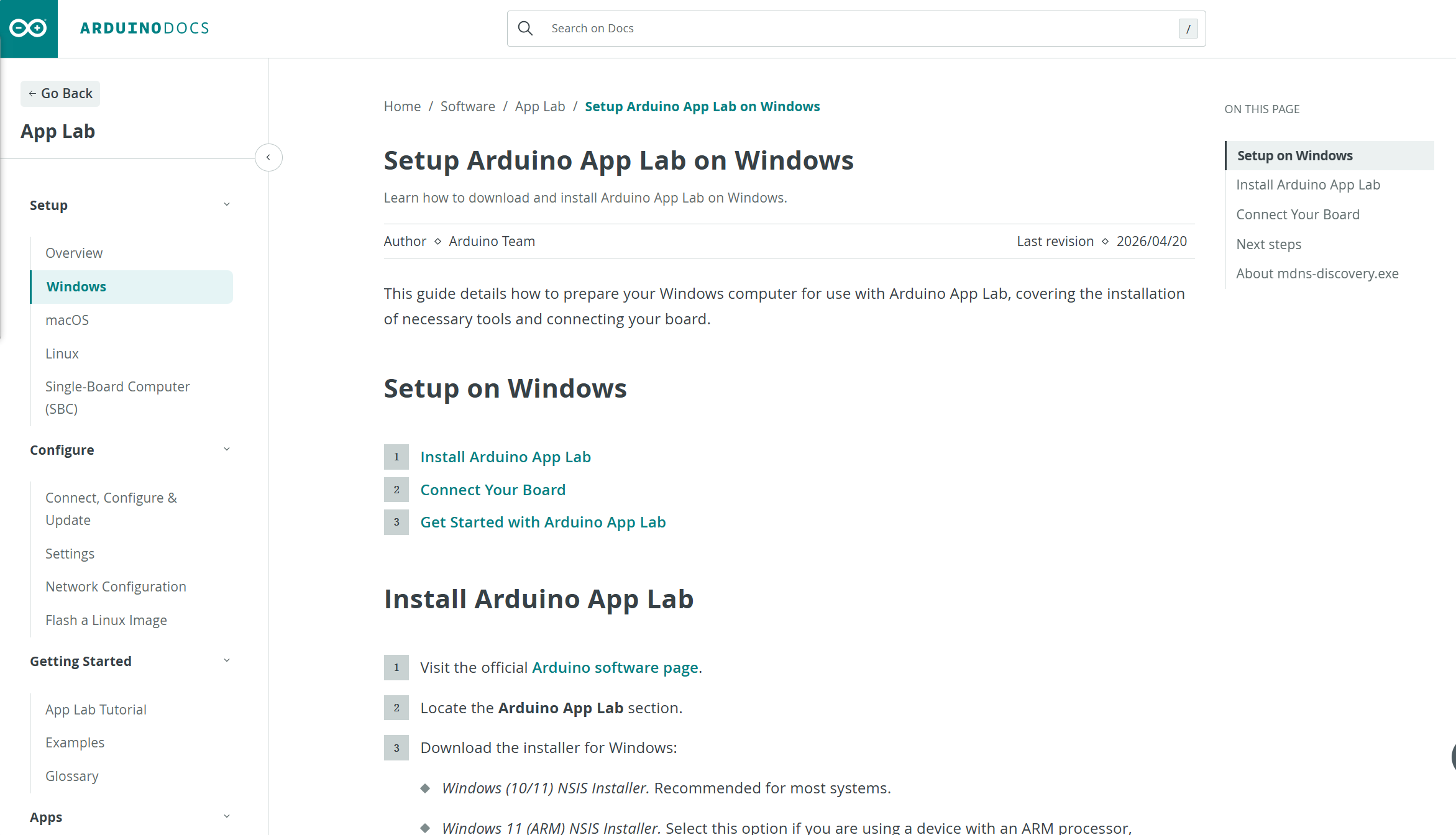Click the Arduino Team author name
This screenshot has width=1456, height=835.
[492, 241]
